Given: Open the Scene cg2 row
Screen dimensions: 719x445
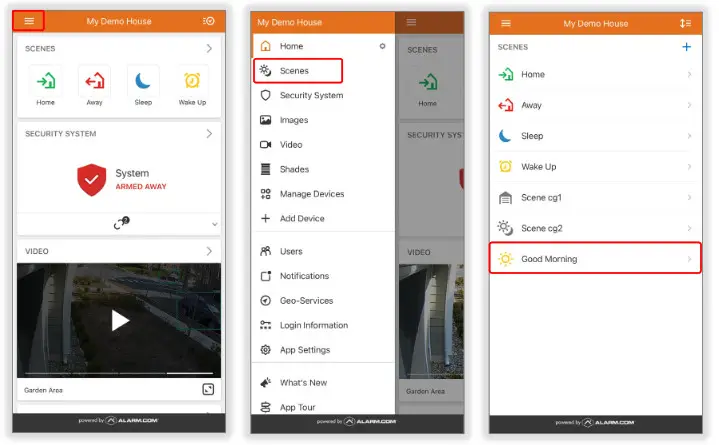Looking at the screenshot, I should click(595, 228).
